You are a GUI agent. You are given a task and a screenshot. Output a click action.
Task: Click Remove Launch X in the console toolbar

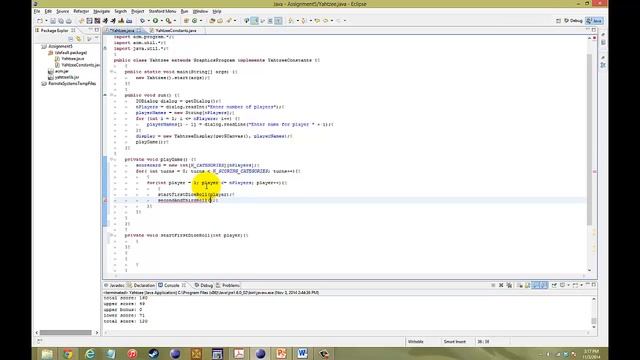[x=501, y=285]
